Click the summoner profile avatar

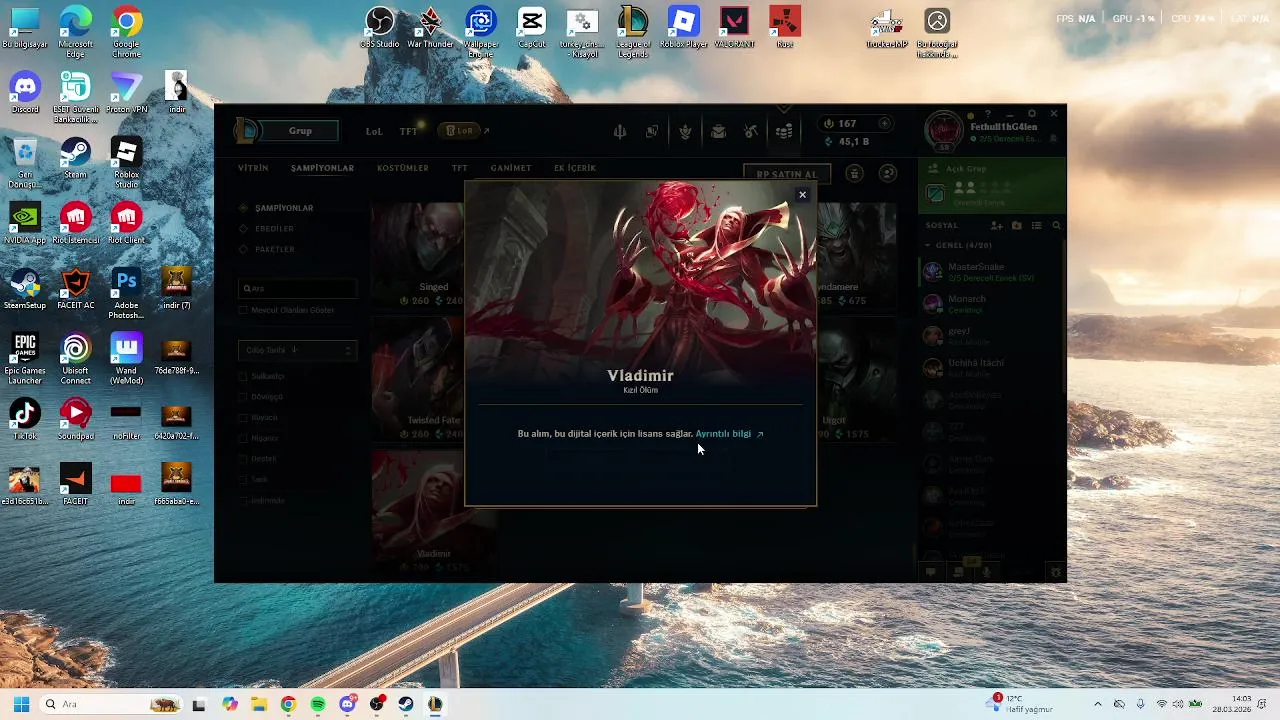click(x=943, y=131)
